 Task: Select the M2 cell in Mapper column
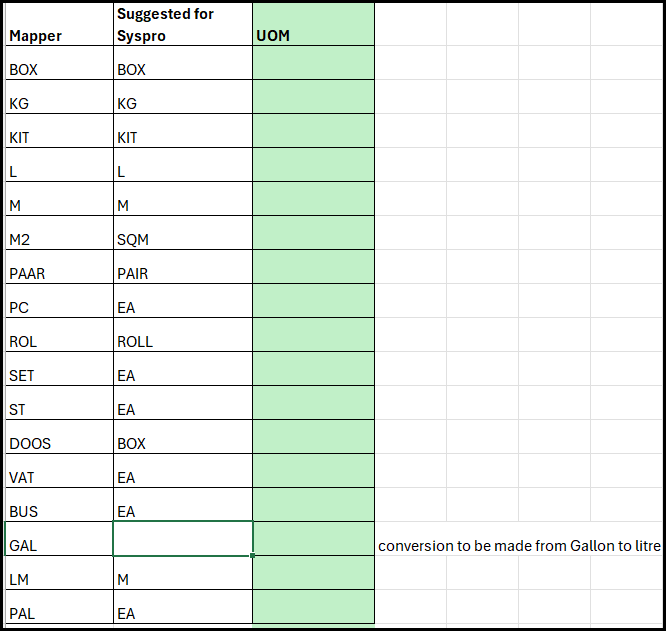pos(58,233)
